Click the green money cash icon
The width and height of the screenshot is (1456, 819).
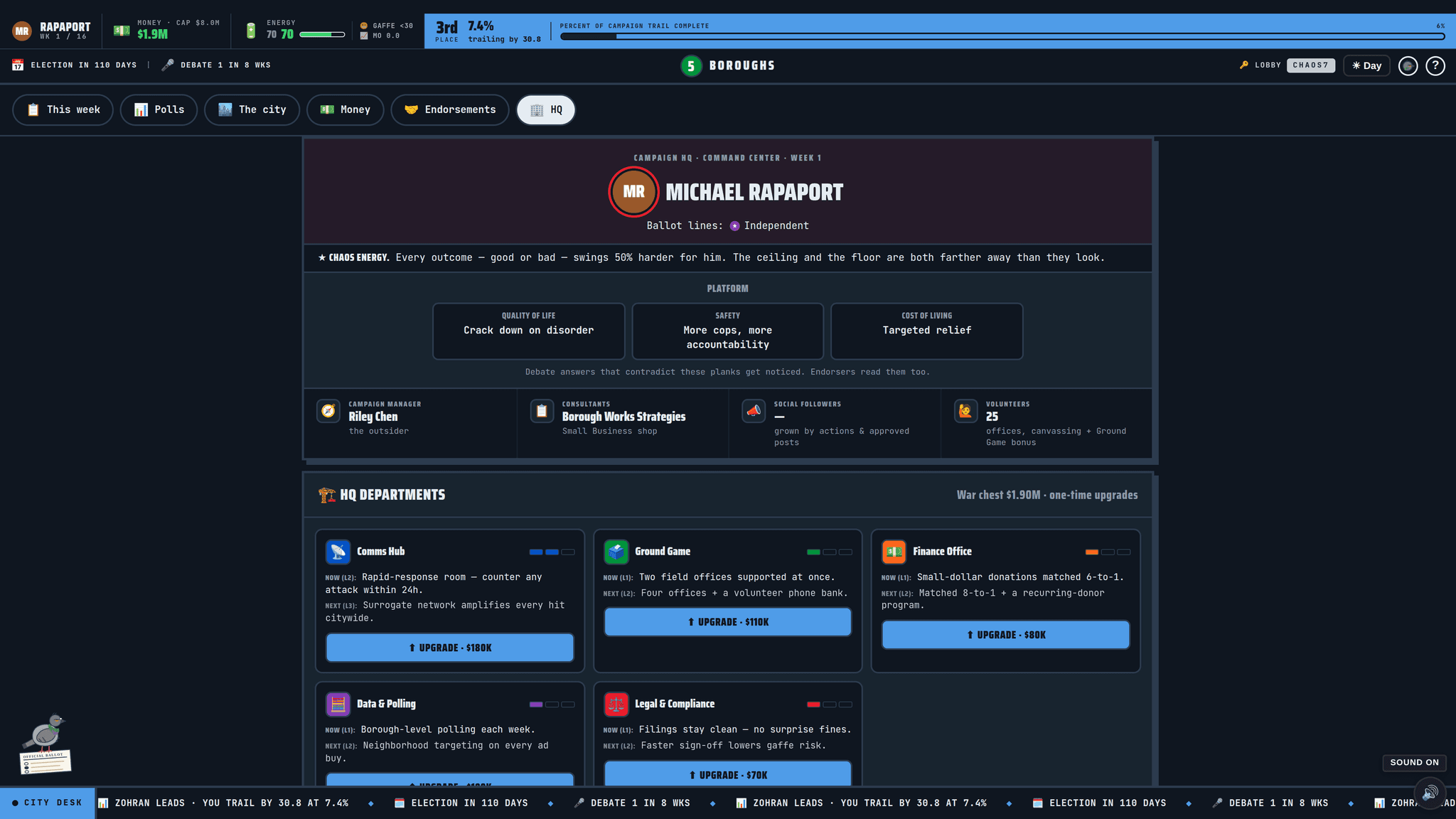[x=122, y=31]
